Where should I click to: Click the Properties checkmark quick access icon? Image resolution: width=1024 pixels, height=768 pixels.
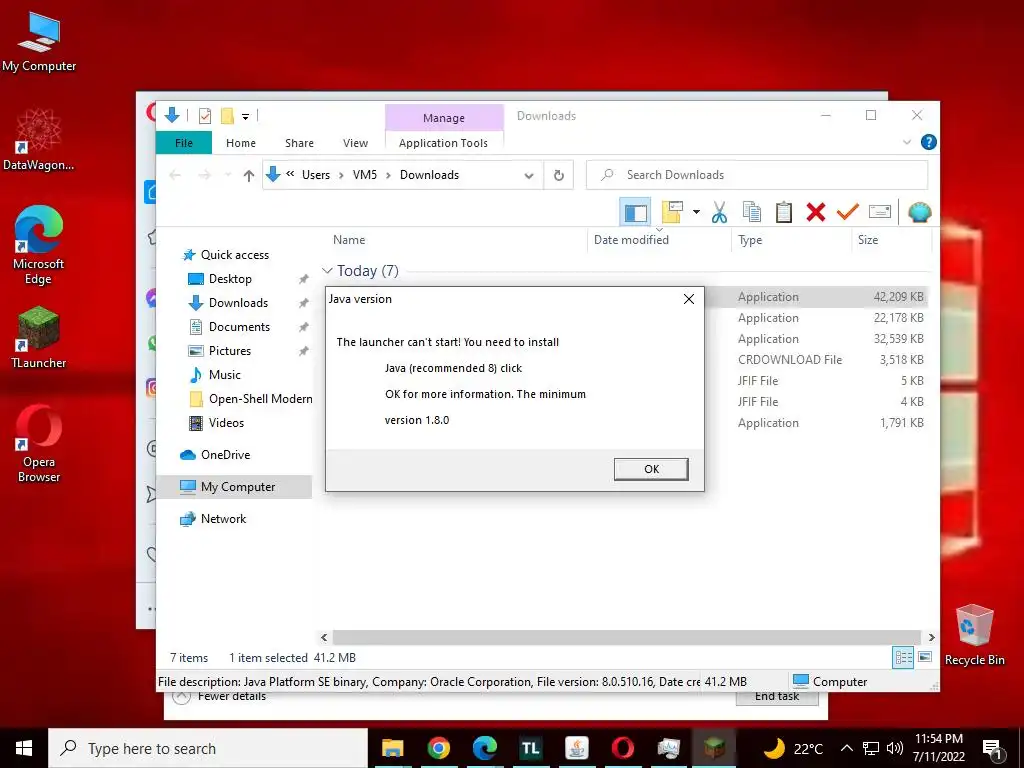tap(204, 116)
